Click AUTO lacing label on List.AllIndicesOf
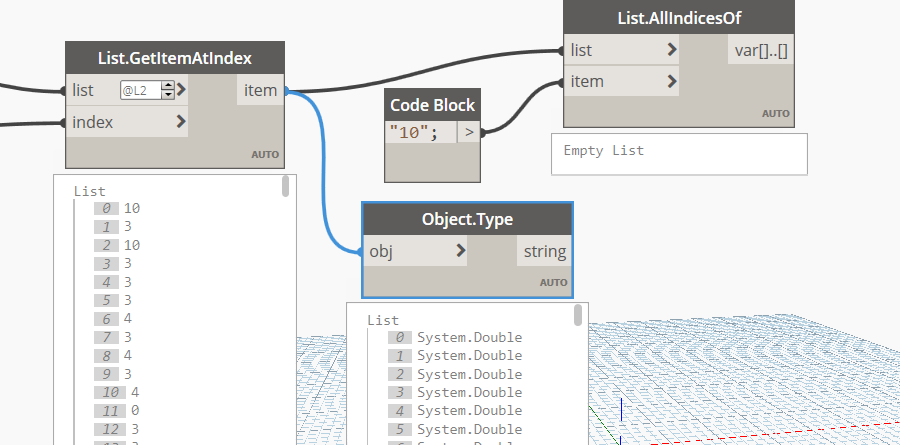The height and width of the screenshot is (445, 900). [x=775, y=114]
